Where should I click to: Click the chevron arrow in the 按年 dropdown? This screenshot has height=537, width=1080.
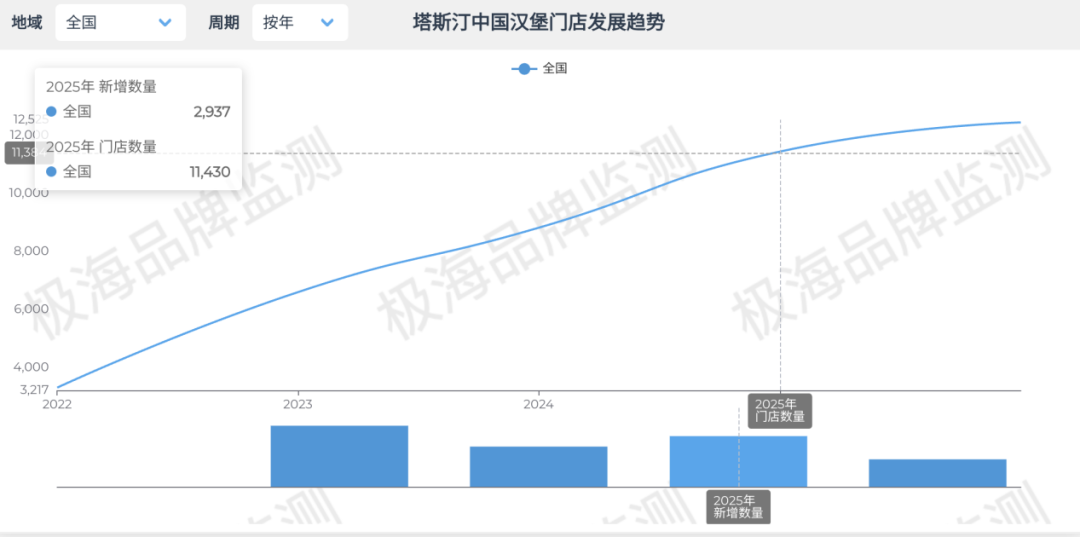click(x=327, y=23)
